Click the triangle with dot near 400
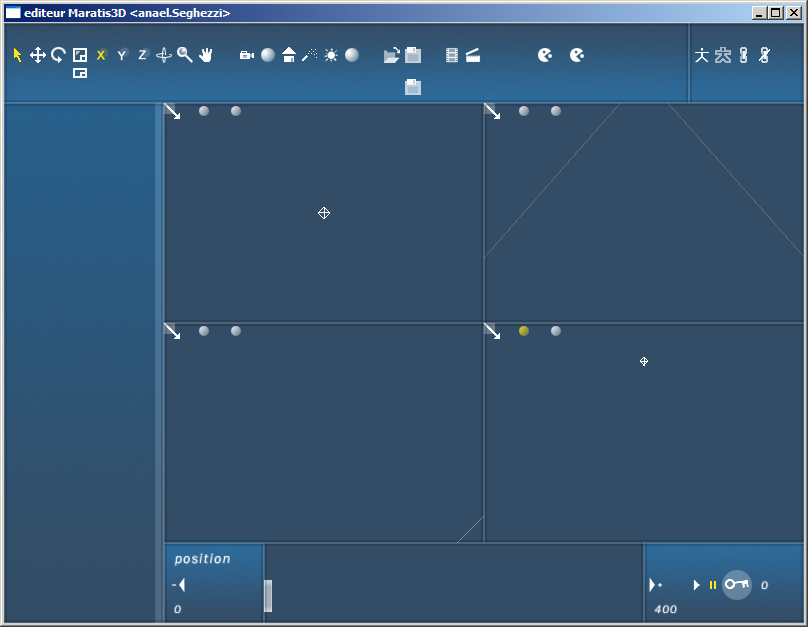 point(655,585)
